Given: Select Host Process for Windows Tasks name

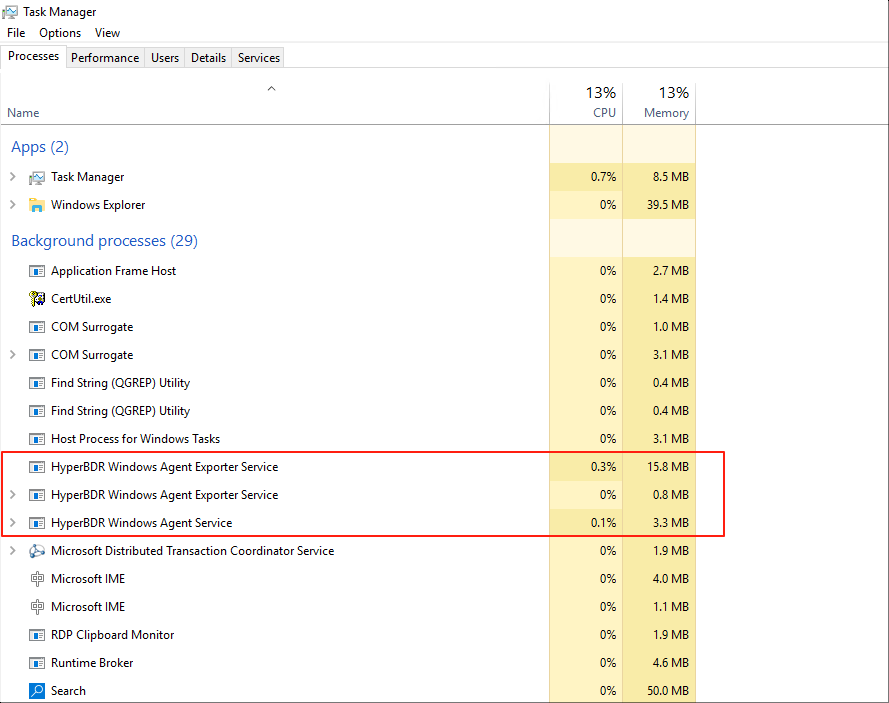Looking at the screenshot, I should [x=136, y=439].
